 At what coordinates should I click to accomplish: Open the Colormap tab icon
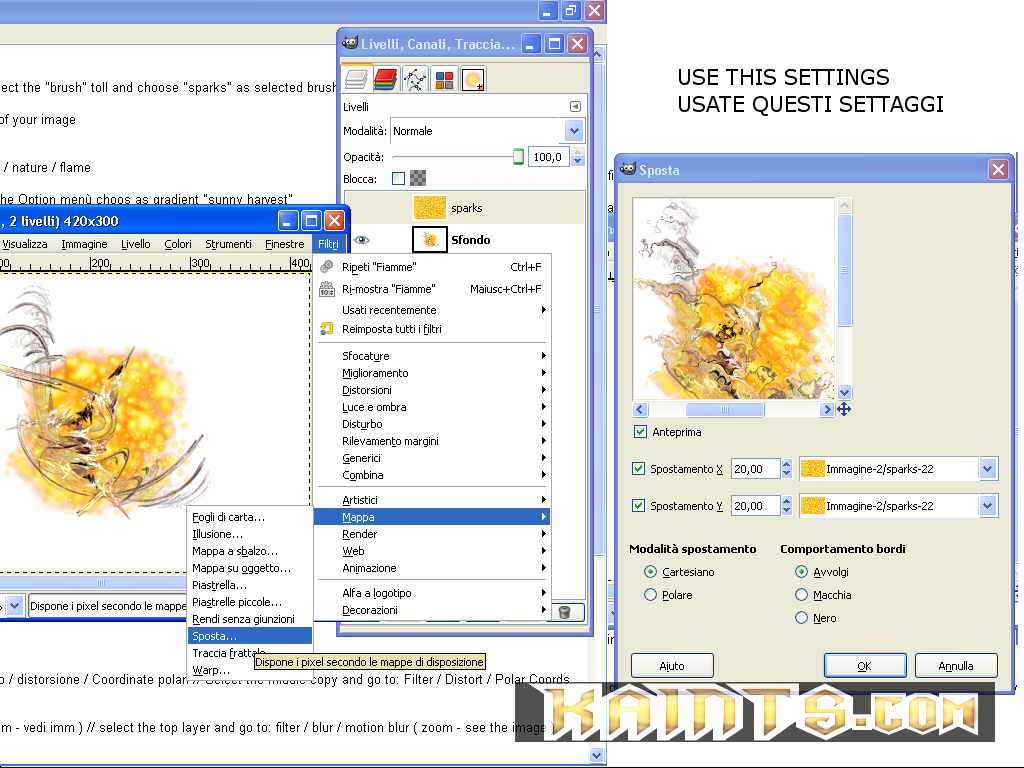pyautogui.click(x=444, y=80)
